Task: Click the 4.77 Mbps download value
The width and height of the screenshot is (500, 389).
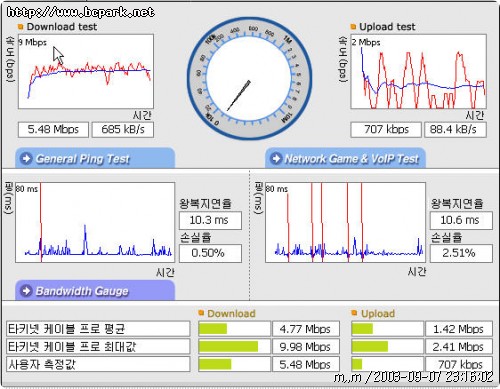Action: tap(306, 329)
